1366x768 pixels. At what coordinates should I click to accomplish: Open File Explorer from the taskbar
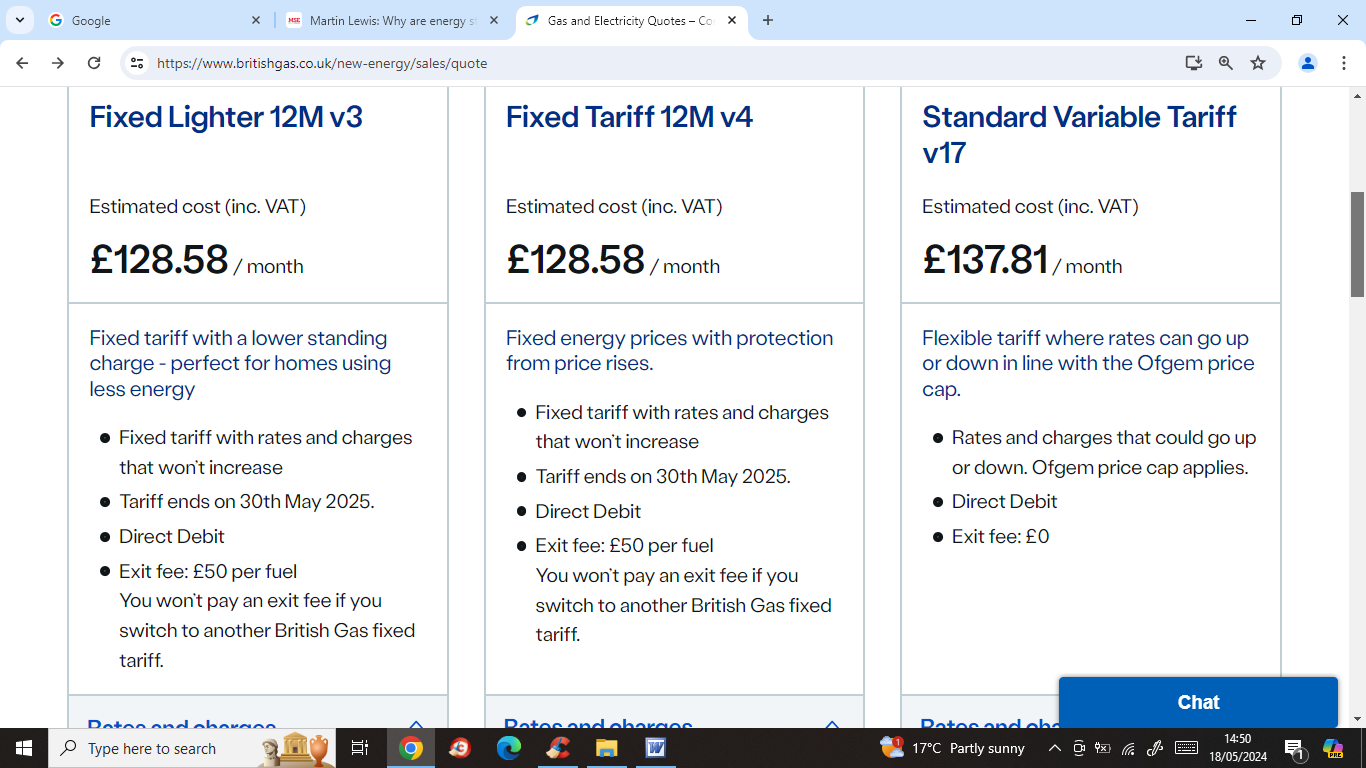tap(607, 748)
